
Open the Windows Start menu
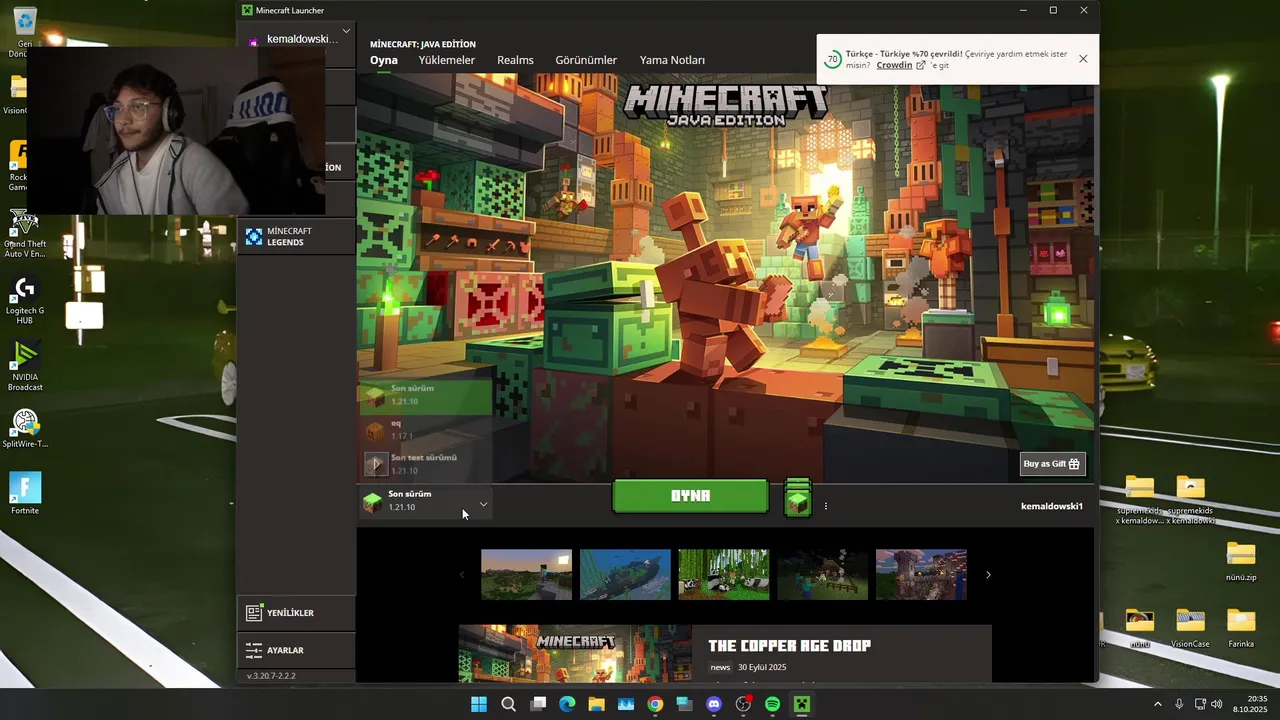[x=479, y=704]
